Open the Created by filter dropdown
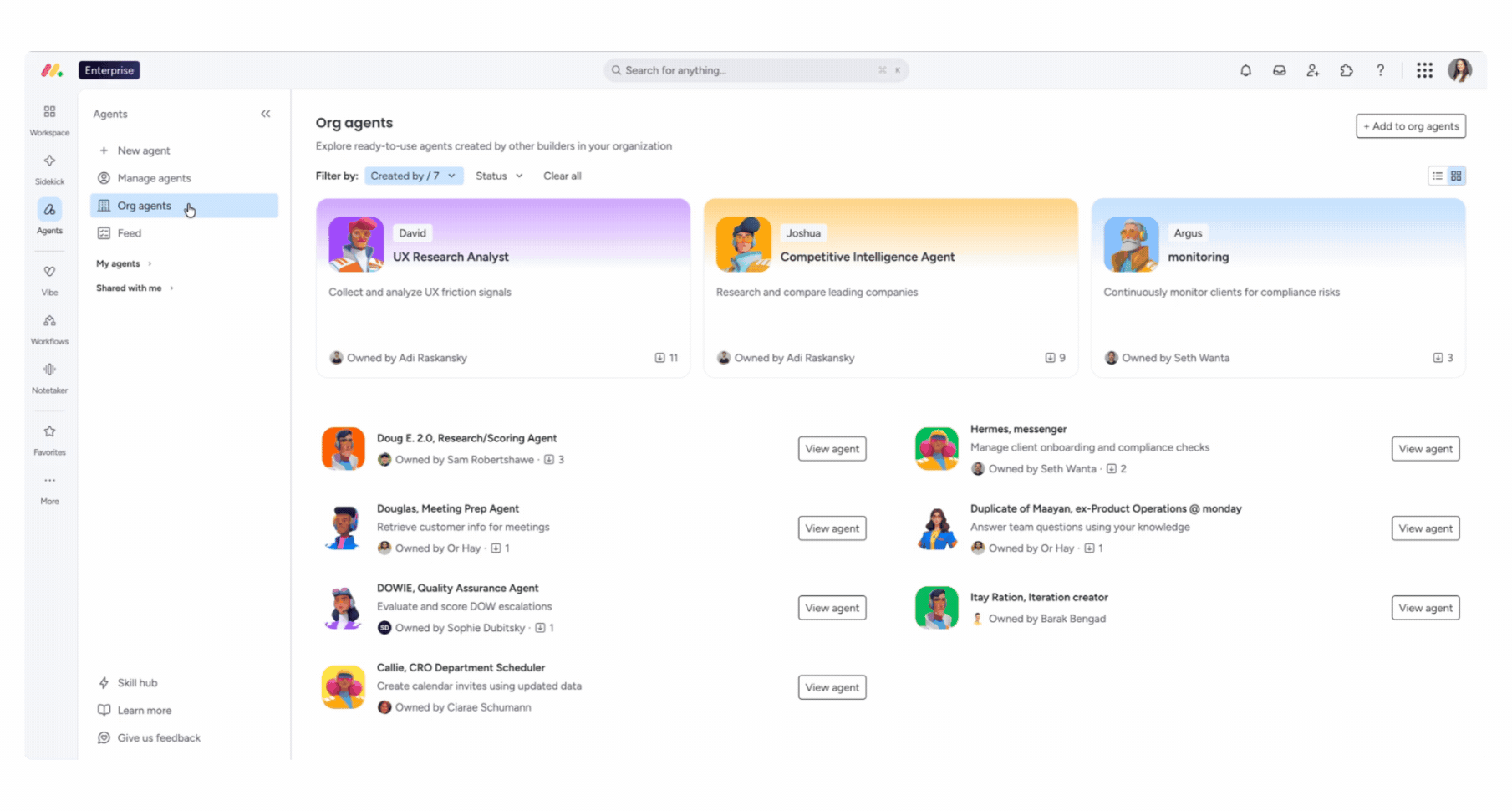The width and height of the screenshot is (1512, 811). [x=413, y=176]
